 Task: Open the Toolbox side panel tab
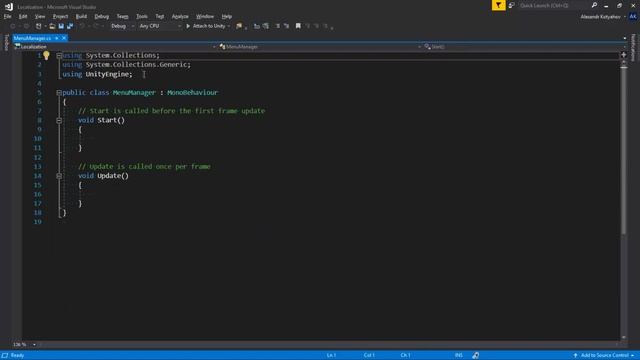point(6,42)
